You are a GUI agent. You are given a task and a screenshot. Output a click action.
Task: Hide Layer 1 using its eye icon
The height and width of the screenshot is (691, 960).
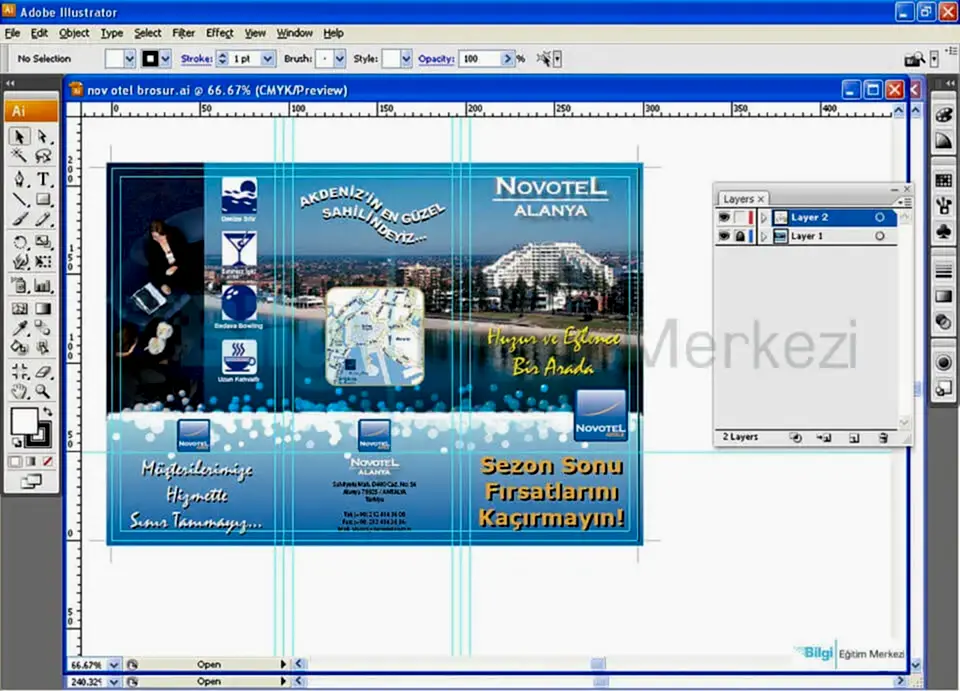tap(725, 237)
